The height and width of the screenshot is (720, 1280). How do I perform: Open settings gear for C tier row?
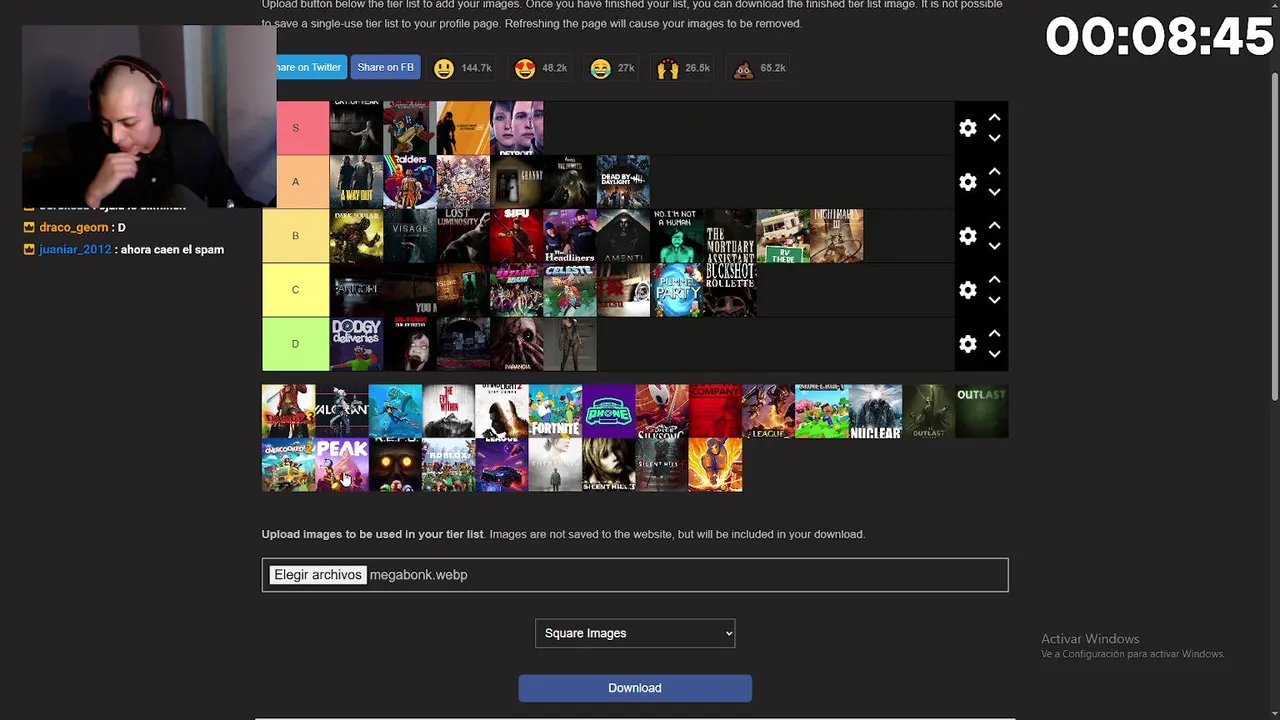coord(967,290)
